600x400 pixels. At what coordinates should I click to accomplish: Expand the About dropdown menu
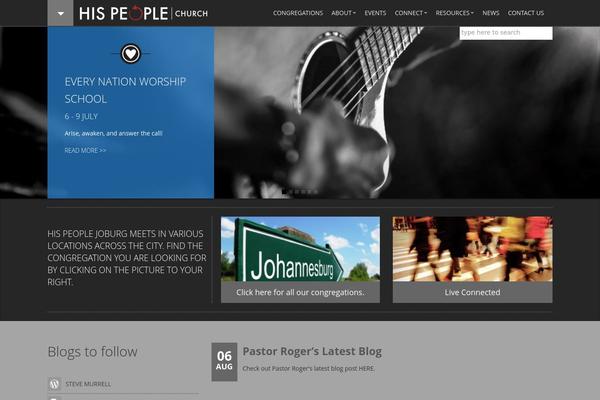(x=343, y=13)
